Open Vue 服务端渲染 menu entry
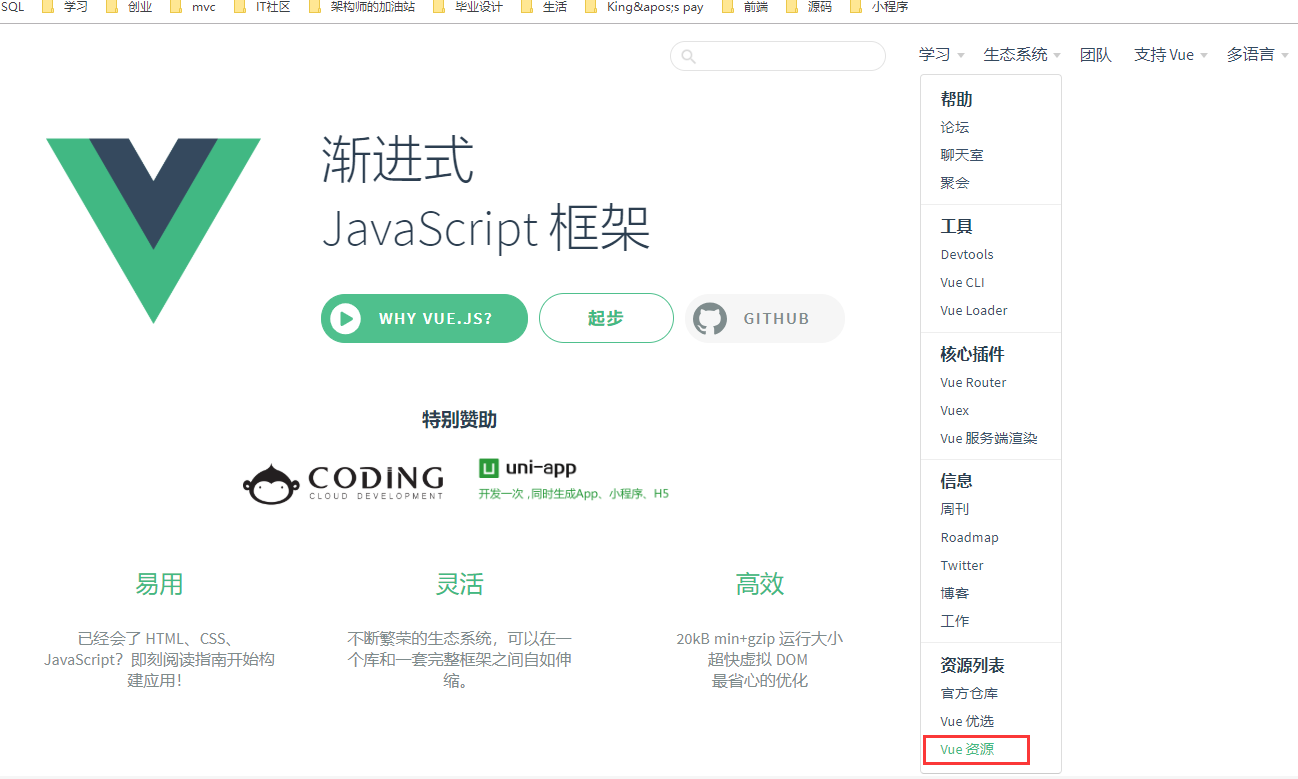This screenshot has height=779, width=1298. (x=989, y=439)
